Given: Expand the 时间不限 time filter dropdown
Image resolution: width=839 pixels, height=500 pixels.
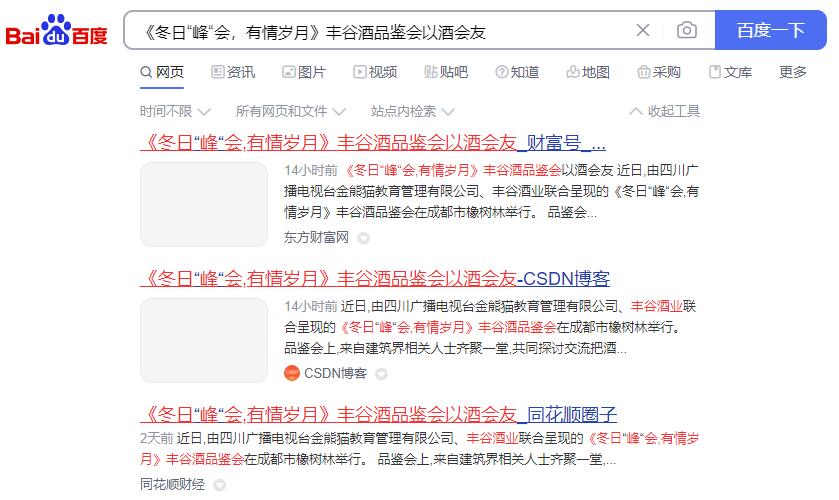Looking at the screenshot, I should point(176,111).
